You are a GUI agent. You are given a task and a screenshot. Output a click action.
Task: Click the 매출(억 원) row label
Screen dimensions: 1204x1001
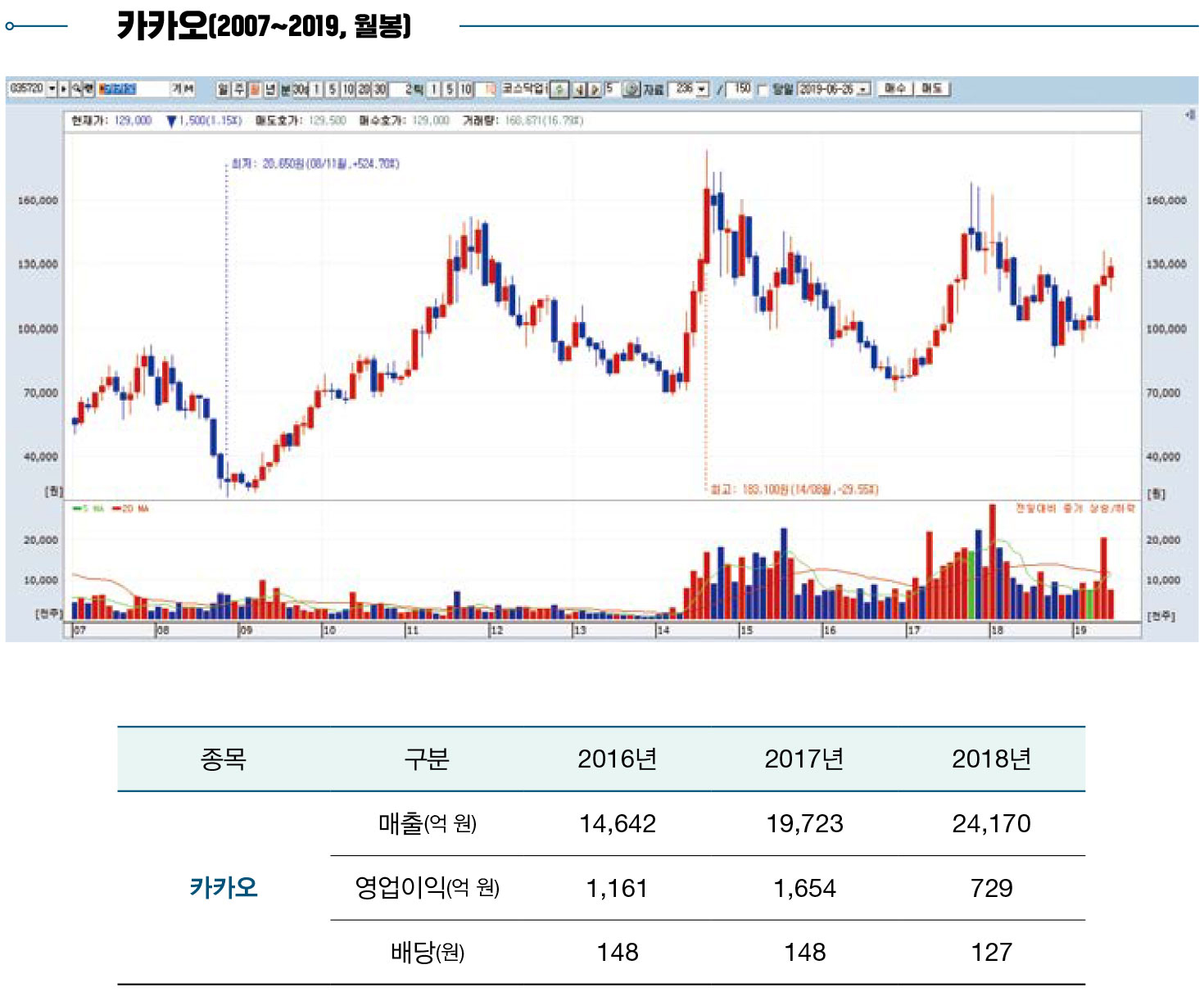[427, 822]
